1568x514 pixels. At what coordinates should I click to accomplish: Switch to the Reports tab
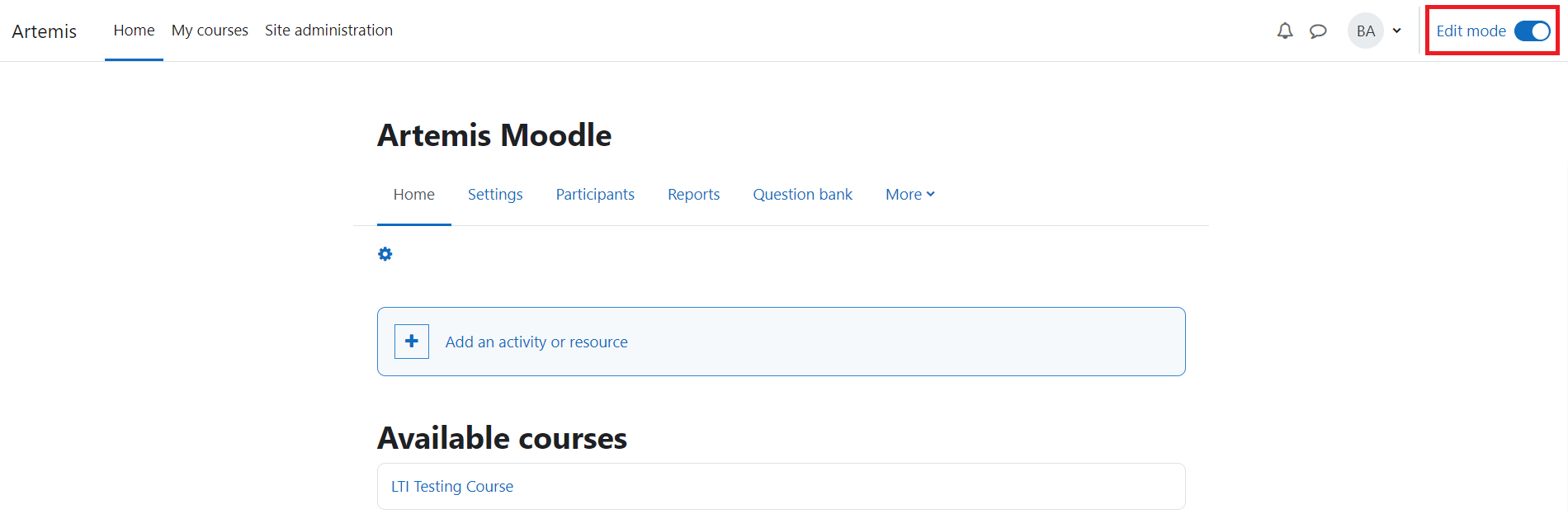tap(693, 194)
